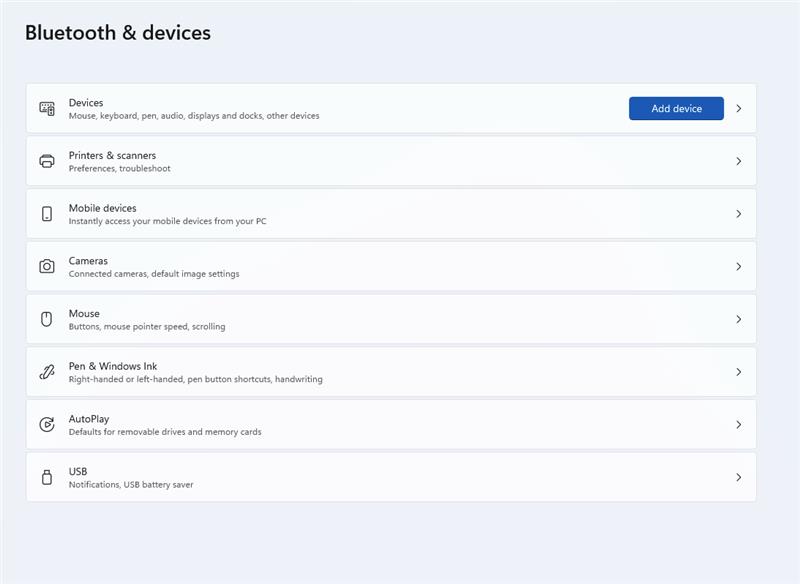800x584 pixels.
Task: Expand the Devices row chevron
Action: click(739, 109)
